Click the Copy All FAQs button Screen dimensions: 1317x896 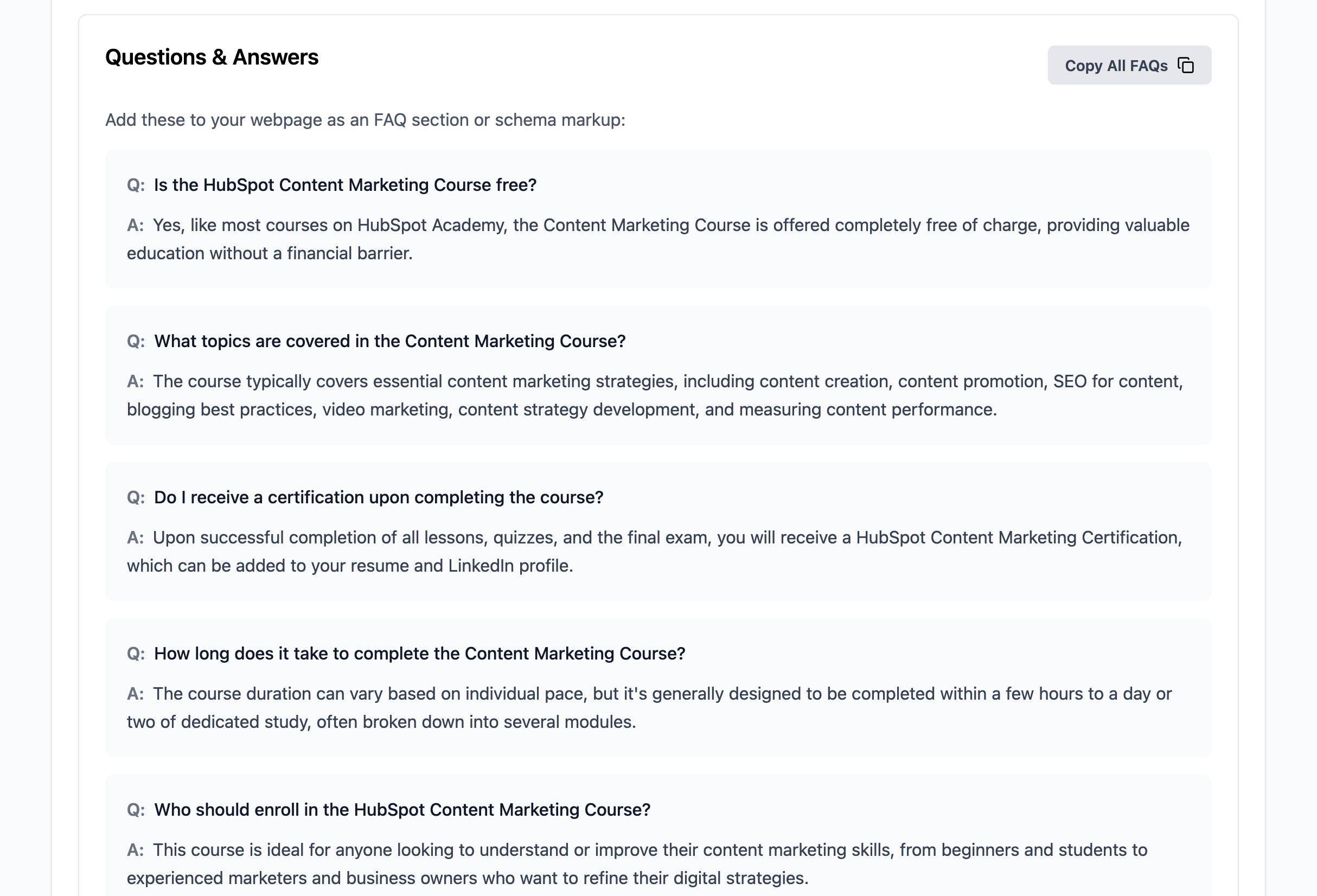[1129, 65]
